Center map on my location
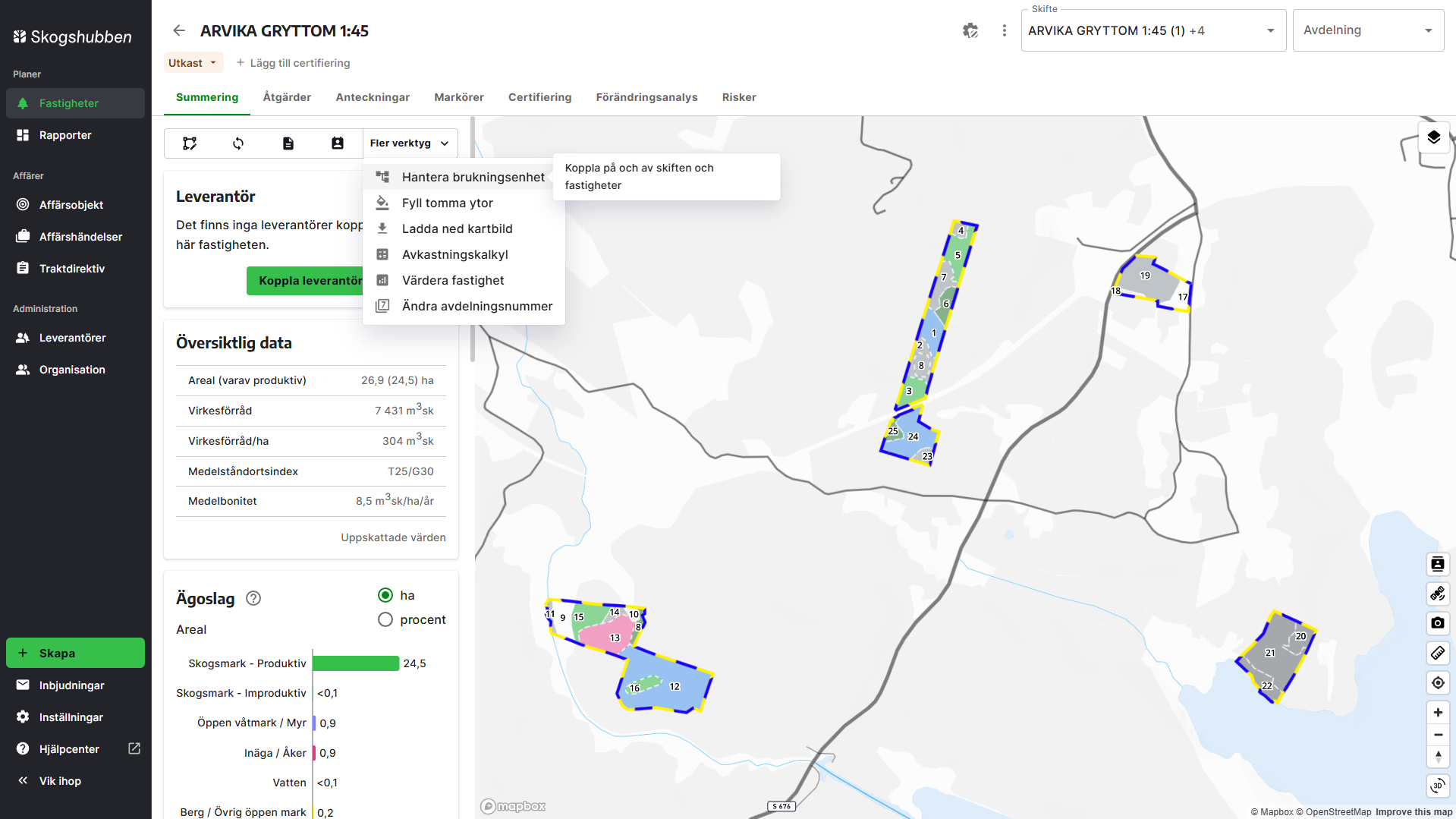Viewport: 1456px width, 819px height. 1438,682
